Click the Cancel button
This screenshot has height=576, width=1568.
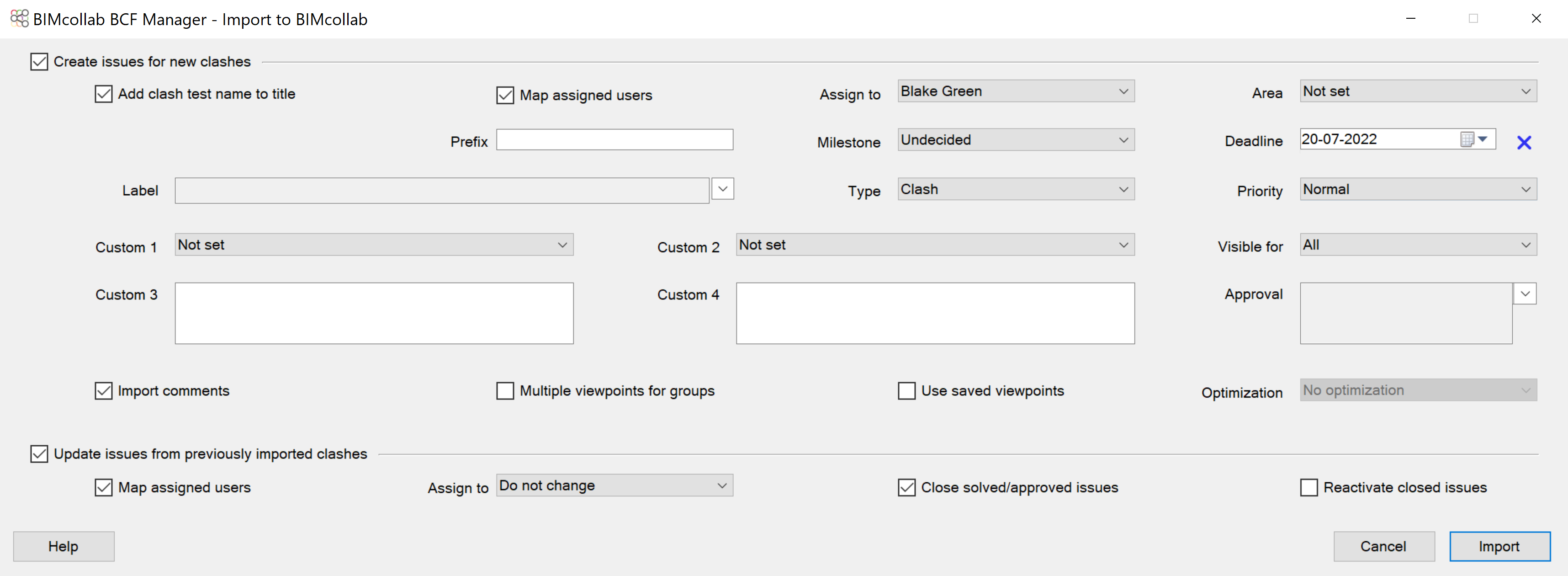[1383, 546]
